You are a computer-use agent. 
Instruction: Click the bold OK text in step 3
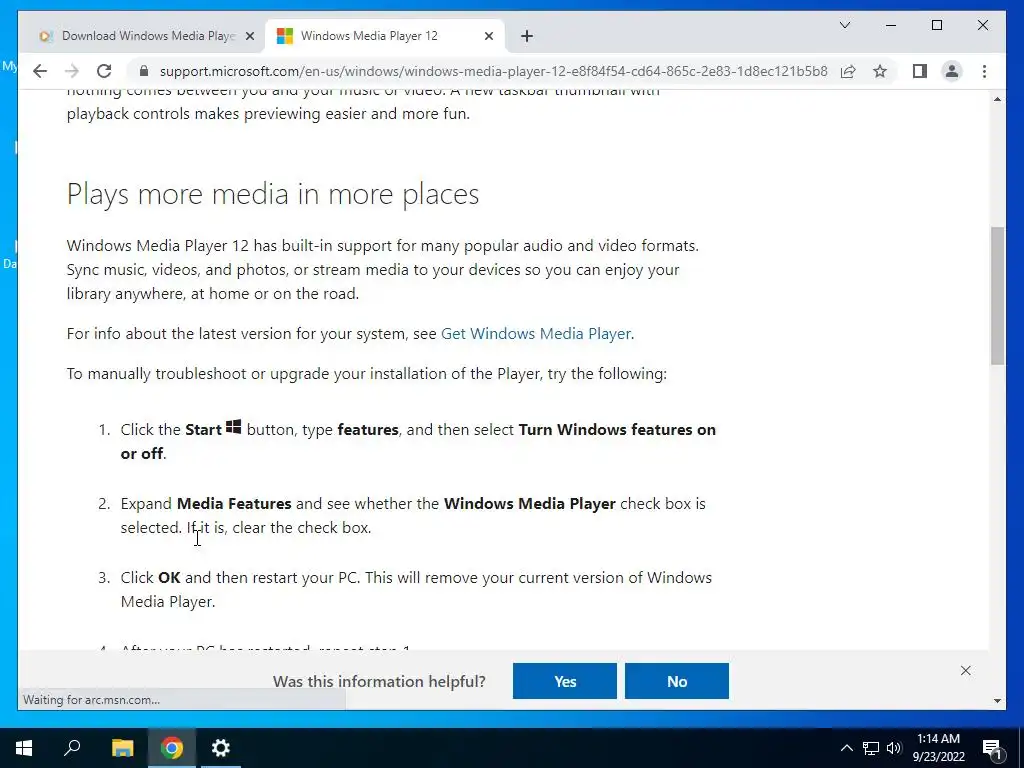[x=169, y=578]
